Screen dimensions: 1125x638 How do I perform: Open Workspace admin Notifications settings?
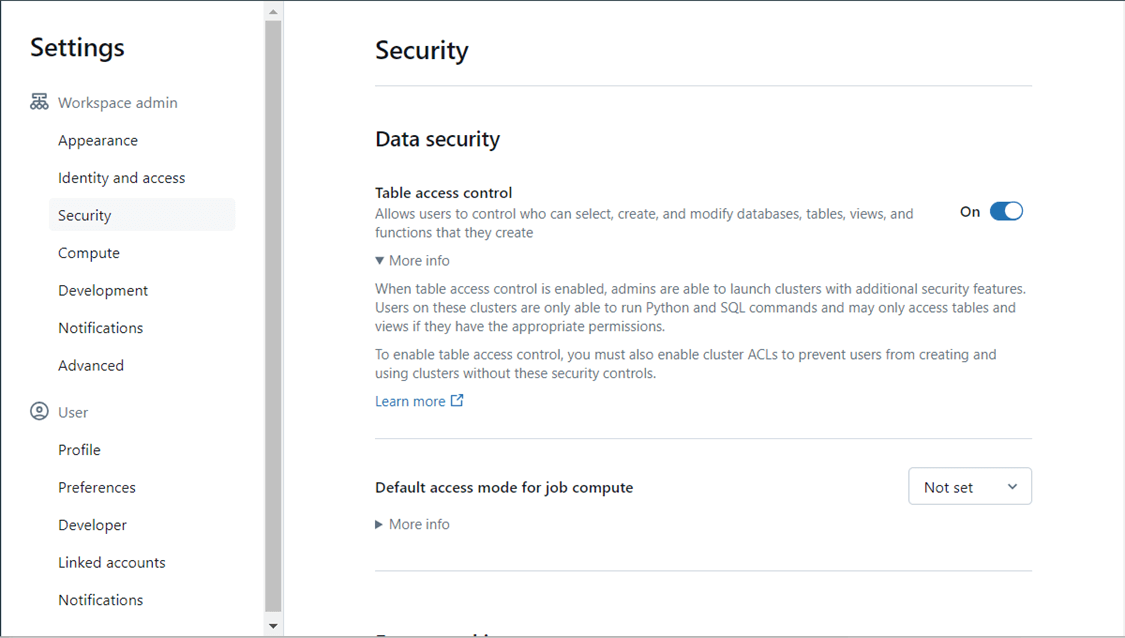100,328
